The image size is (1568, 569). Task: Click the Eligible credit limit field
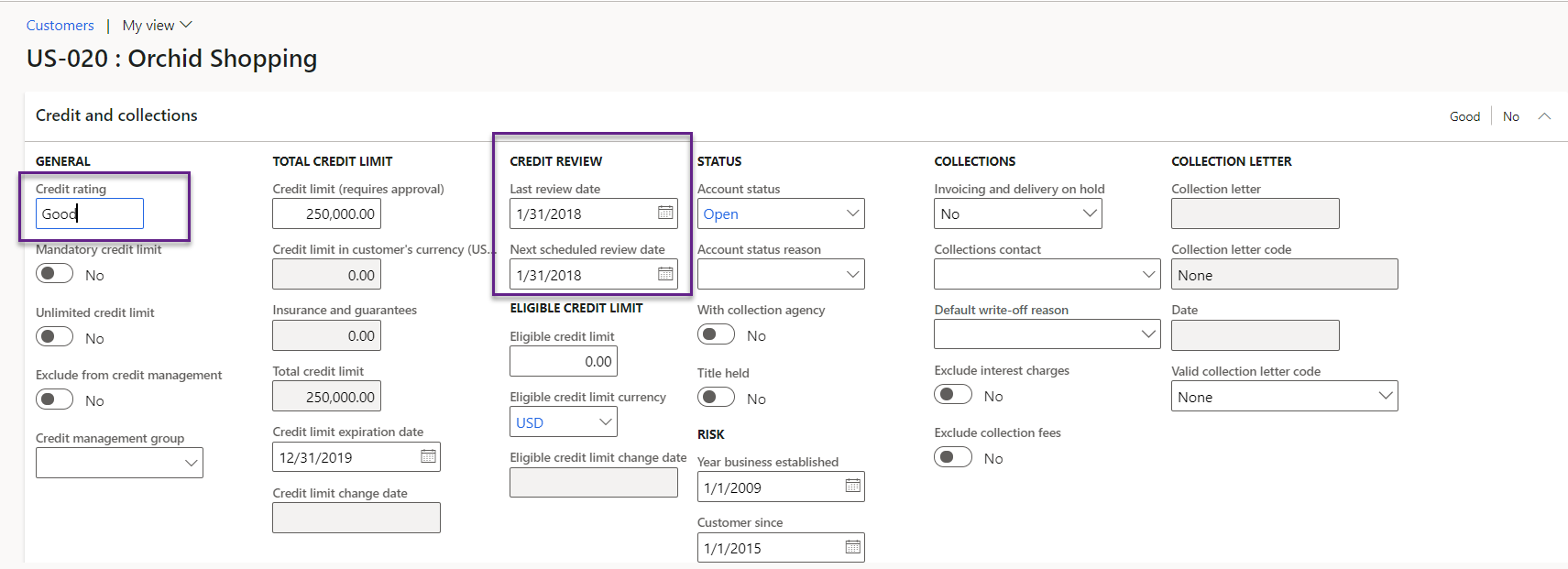(564, 361)
